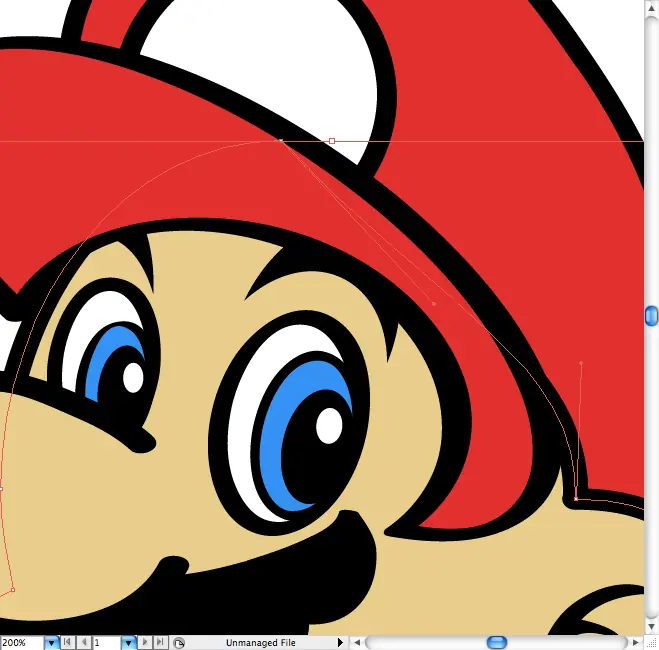Click the horizontal scrollbar left arrow
Viewport: 659px width, 650px height.
pos(357,642)
